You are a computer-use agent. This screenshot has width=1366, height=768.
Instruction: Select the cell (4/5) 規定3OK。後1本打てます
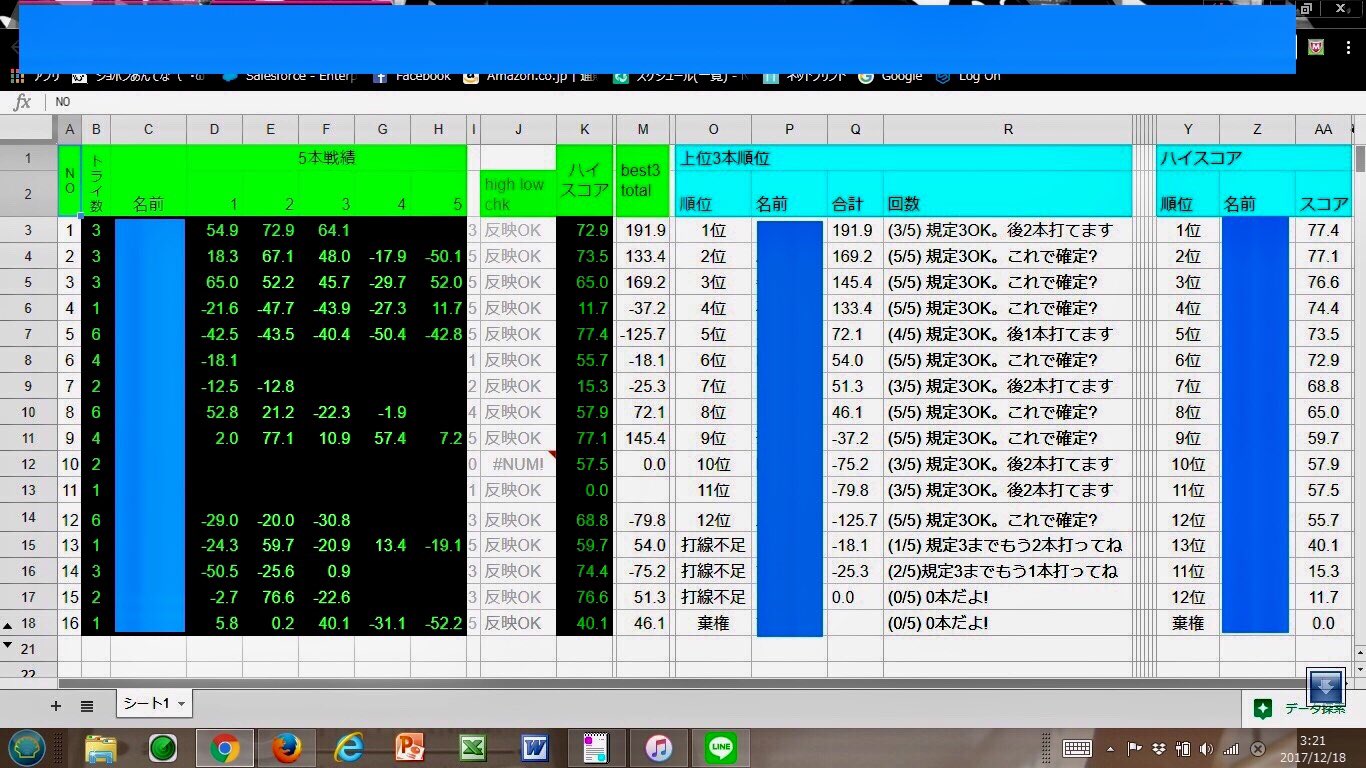point(1008,334)
